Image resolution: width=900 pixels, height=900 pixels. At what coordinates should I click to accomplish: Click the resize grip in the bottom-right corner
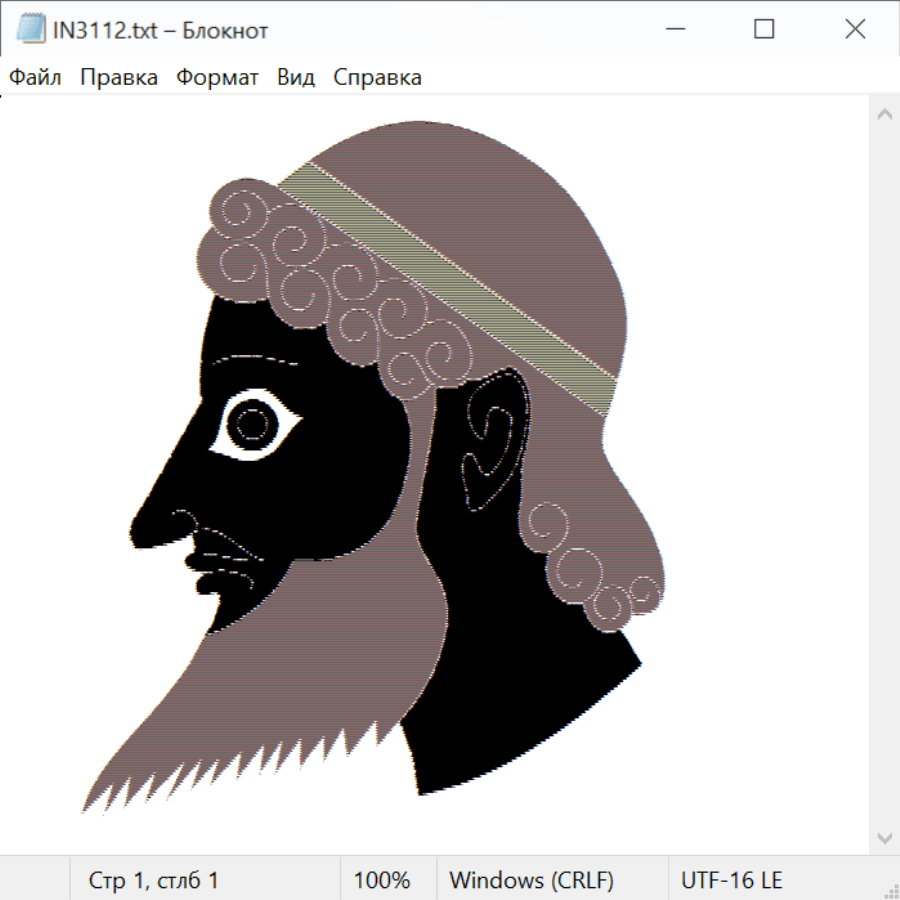click(890, 890)
